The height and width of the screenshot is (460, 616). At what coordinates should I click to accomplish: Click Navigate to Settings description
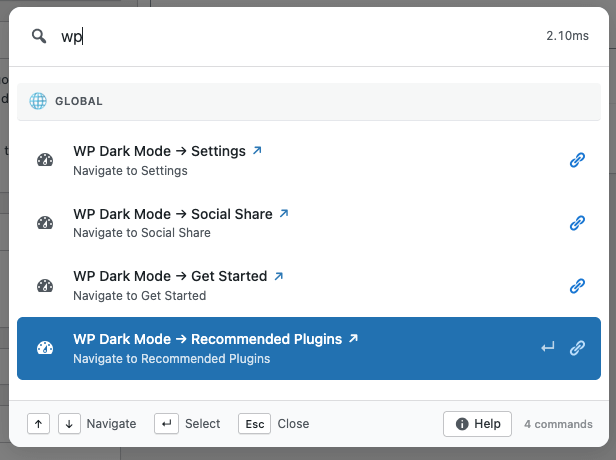tap(130, 171)
